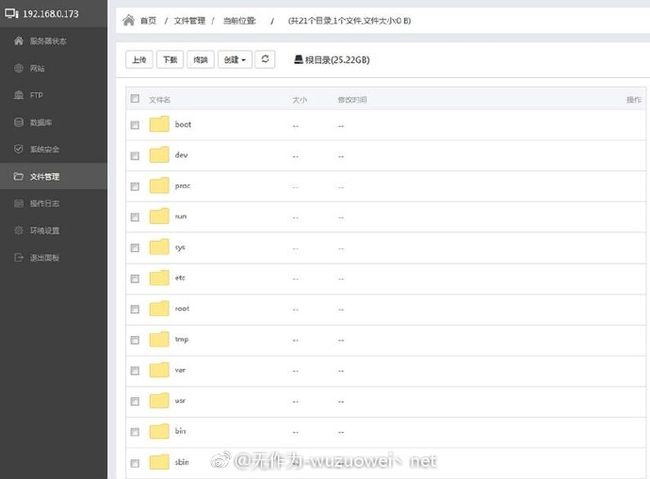This screenshot has width=650, height=479.
Task: Check the box for the boot folder
Action: point(135,125)
